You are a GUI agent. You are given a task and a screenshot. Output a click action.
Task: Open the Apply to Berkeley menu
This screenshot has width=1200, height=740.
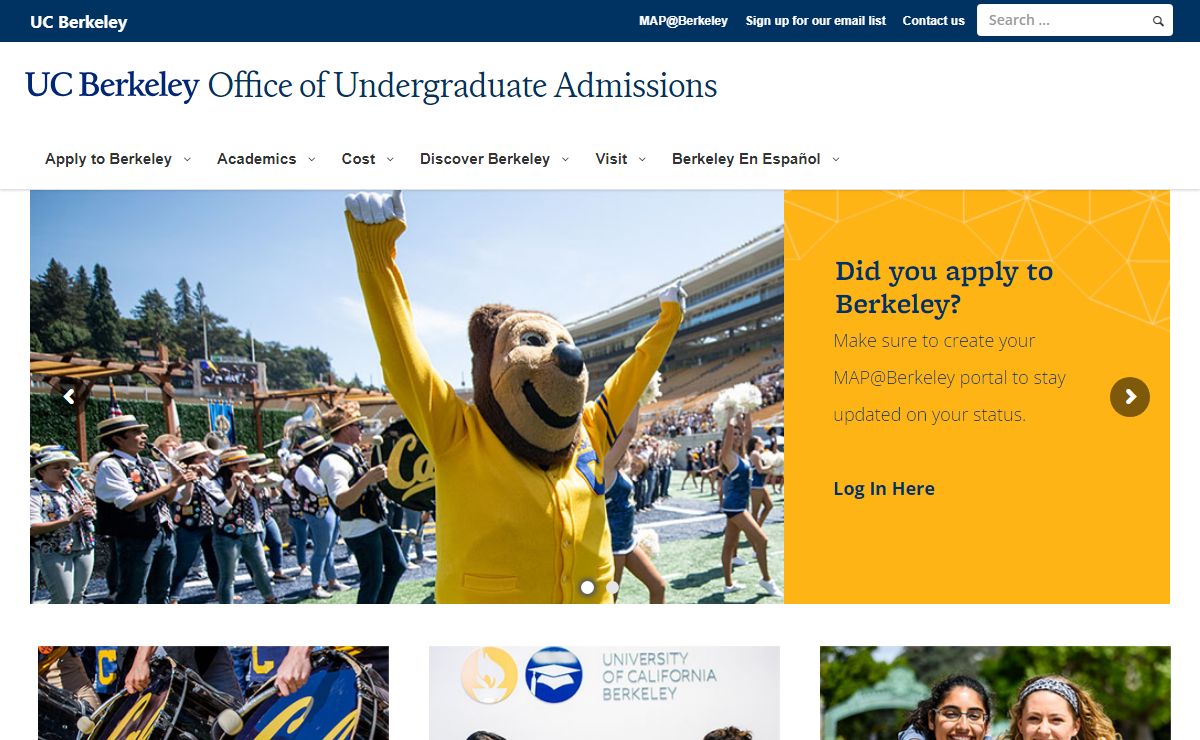[108, 159]
